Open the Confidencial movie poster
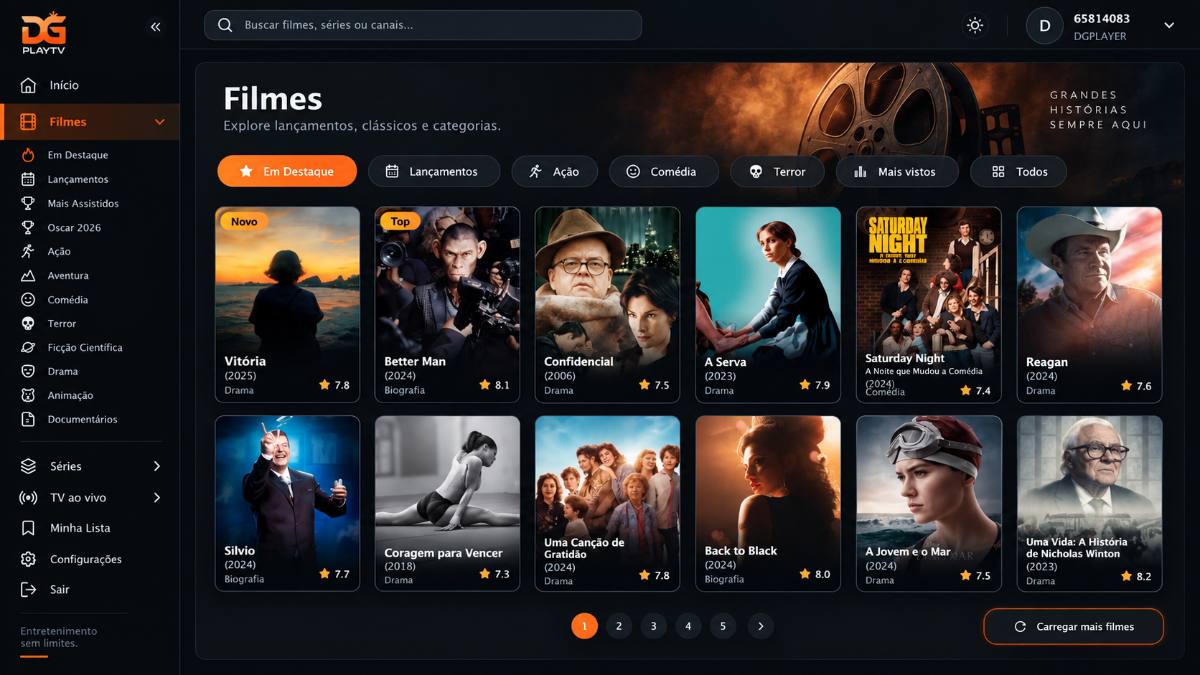The width and height of the screenshot is (1200, 675). 607,304
